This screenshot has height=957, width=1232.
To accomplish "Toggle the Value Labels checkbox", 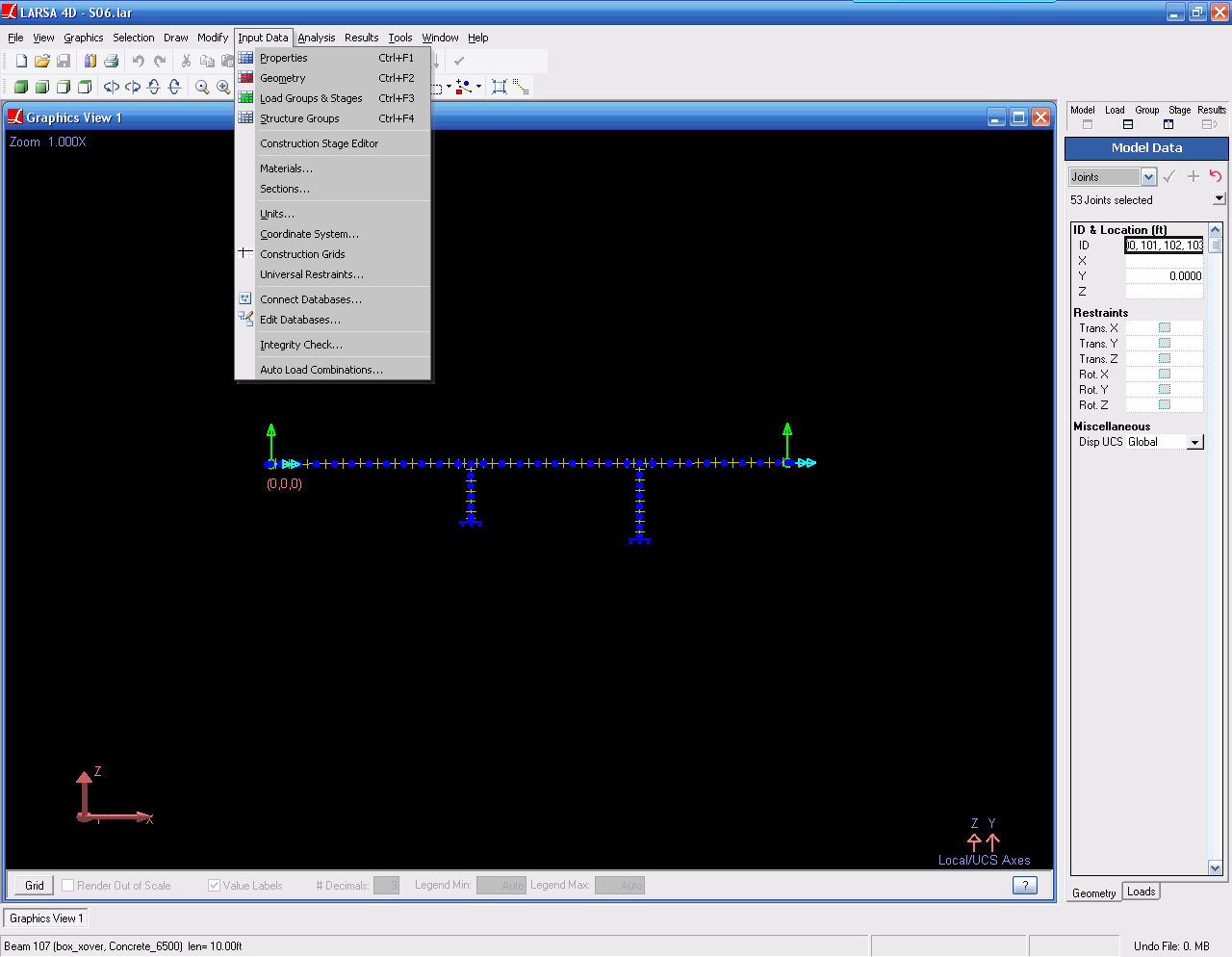I will click(214, 885).
